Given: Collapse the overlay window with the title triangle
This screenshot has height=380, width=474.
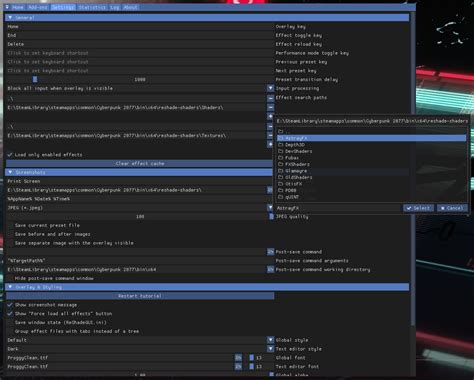Looking at the screenshot, I should pos(7,7).
